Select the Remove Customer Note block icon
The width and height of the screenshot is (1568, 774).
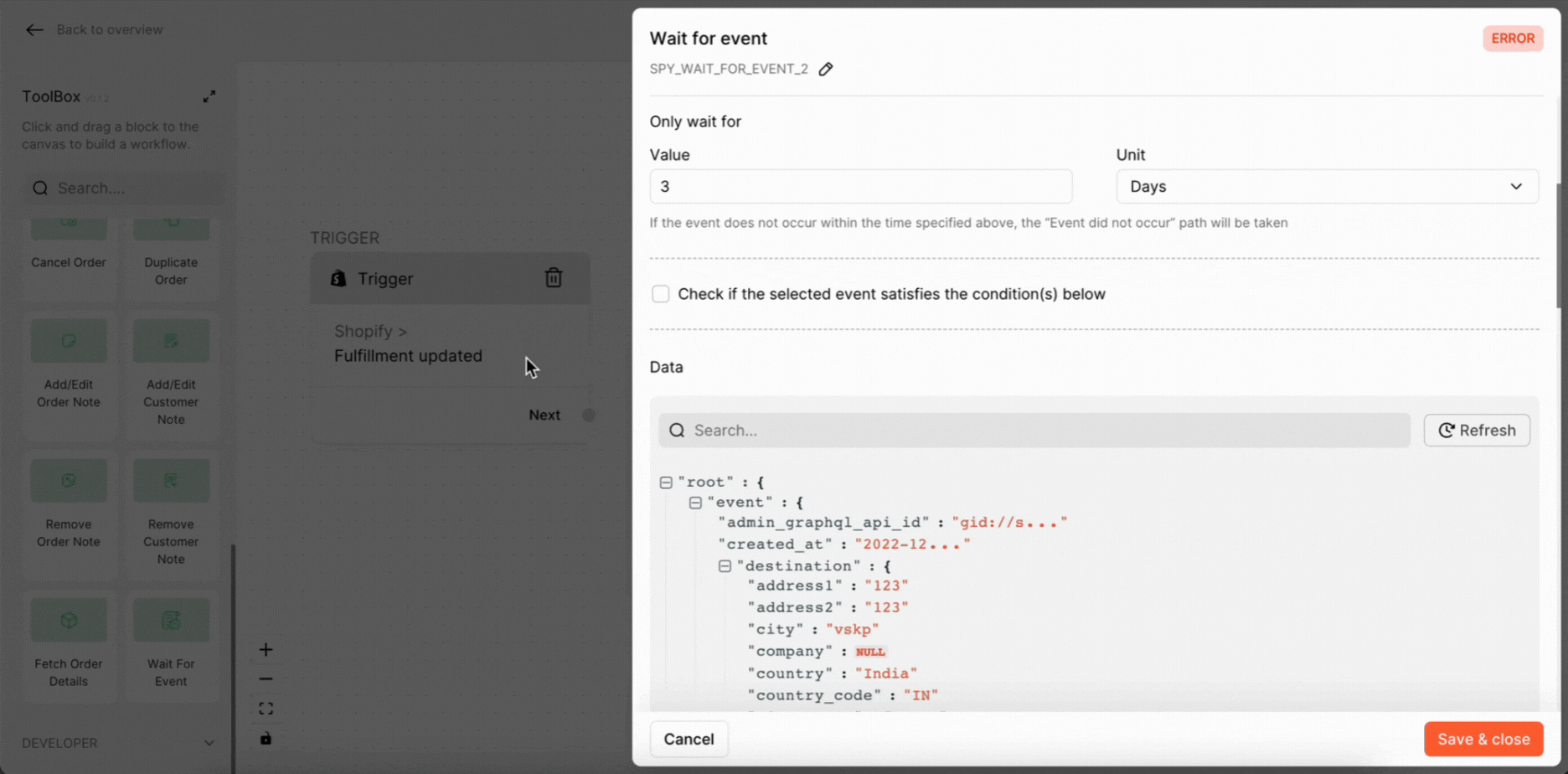click(171, 480)
